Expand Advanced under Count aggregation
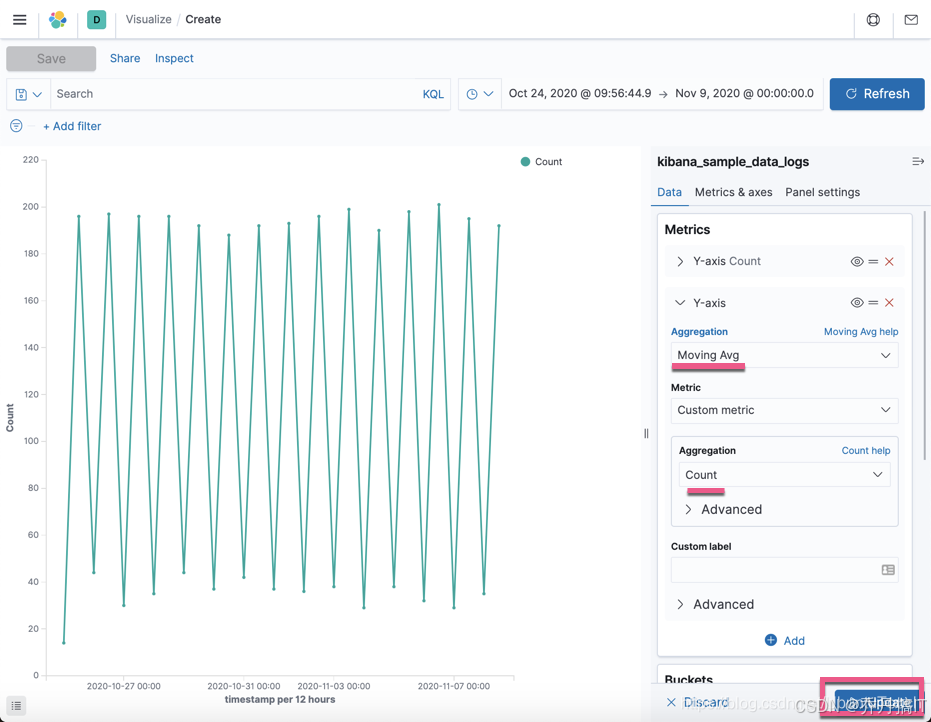This screenshot has width=931, height=722. [x=724, y=509]
